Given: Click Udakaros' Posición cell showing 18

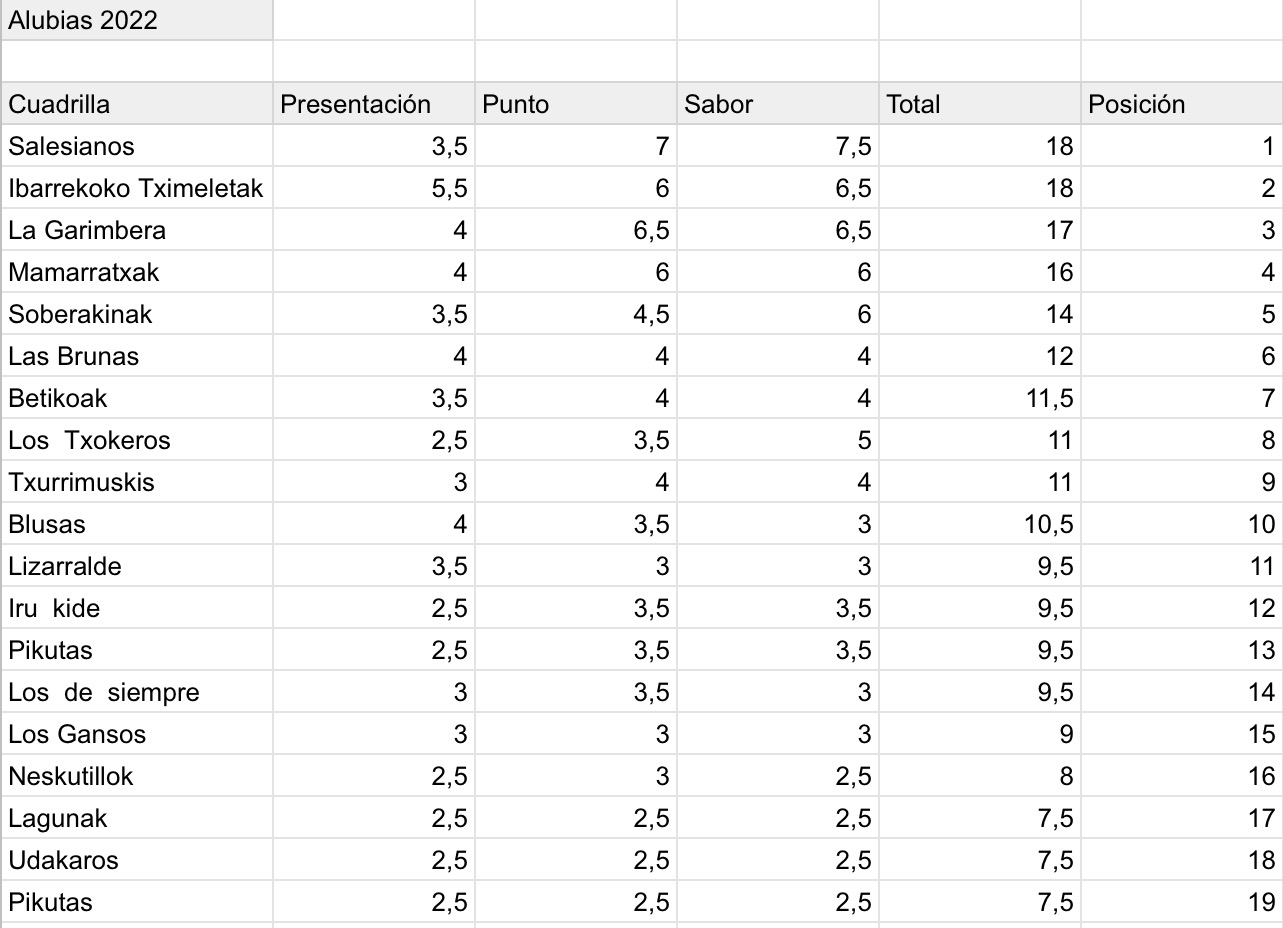Looking at the screenshot, I should 1181,860.
